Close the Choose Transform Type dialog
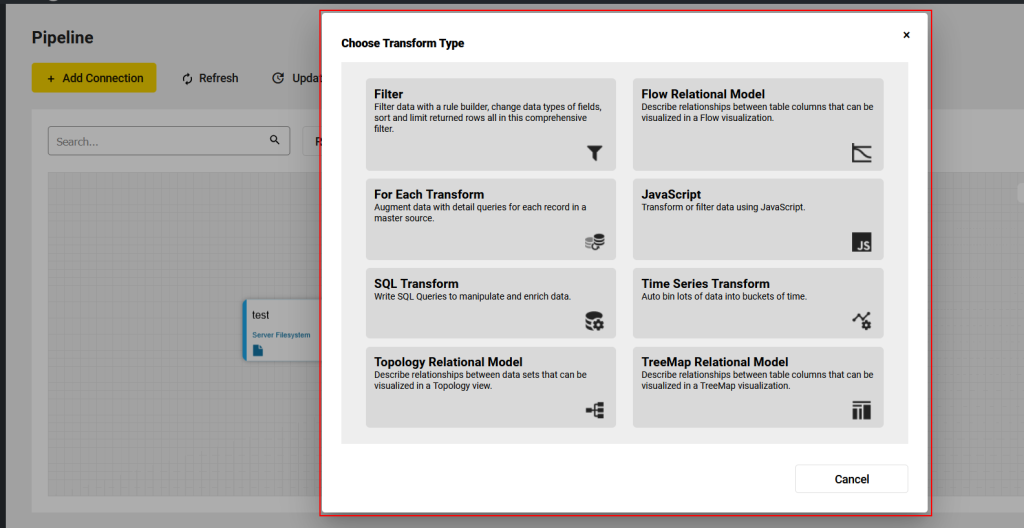Viewport: 1024px width, 528px height. tap(906, 35)
